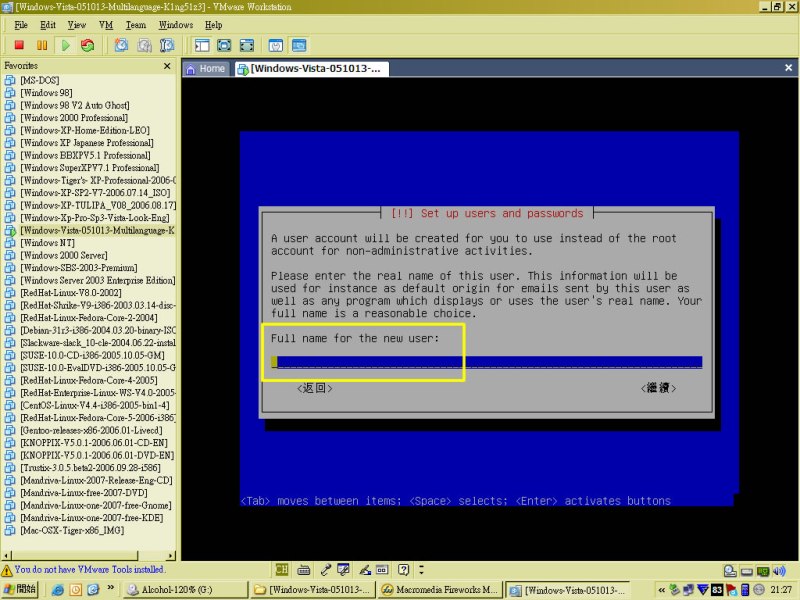Switch to the Home tab
Image resolution: width=800 pixels, height=600 pixels.
point(206,69)
